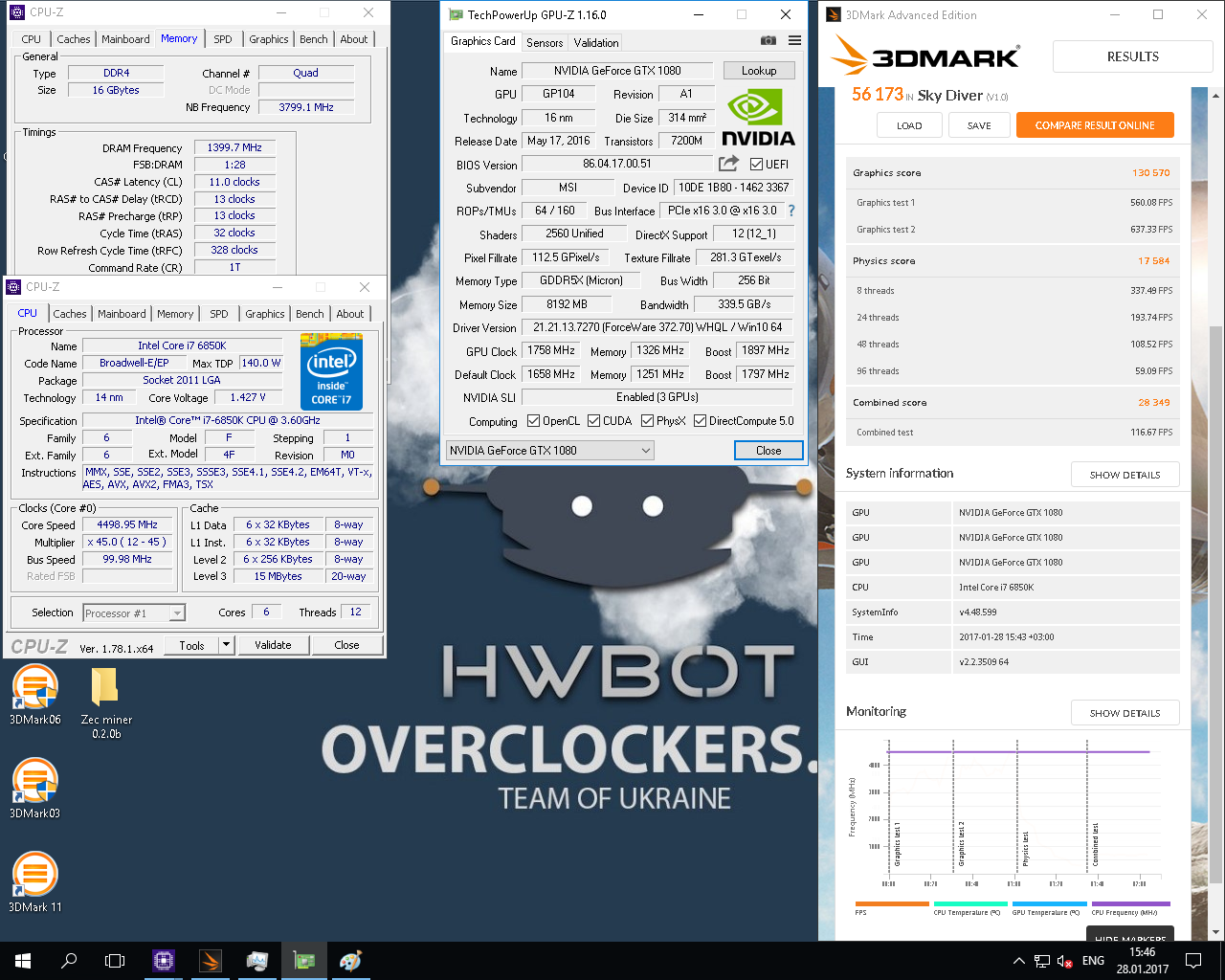This screenshot has height=980, width=1225.
Task: Open the Paint app in the taskbar
Action: pyautogui.click(x=351, y=960)
